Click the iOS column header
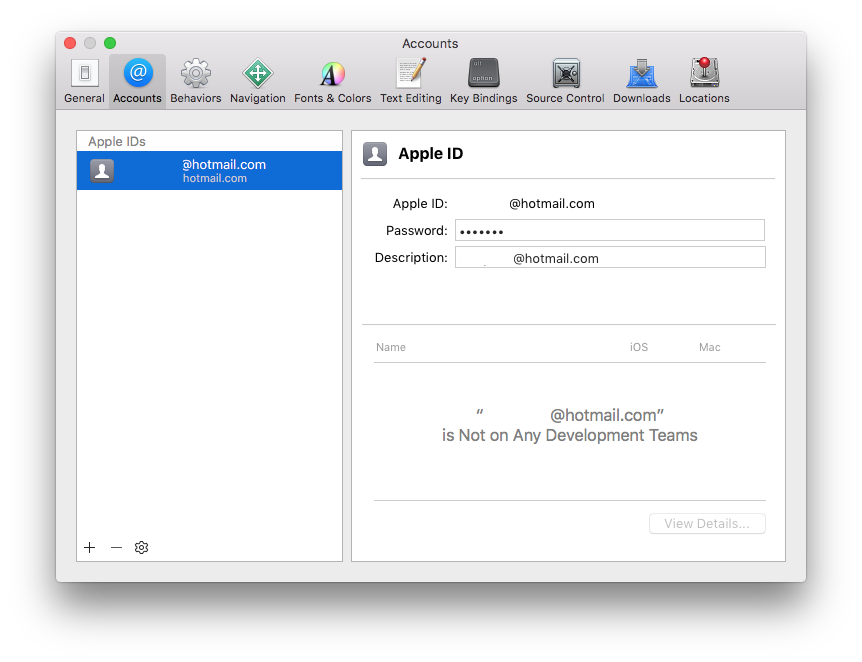Screen dimensions: 862x662 638,347
